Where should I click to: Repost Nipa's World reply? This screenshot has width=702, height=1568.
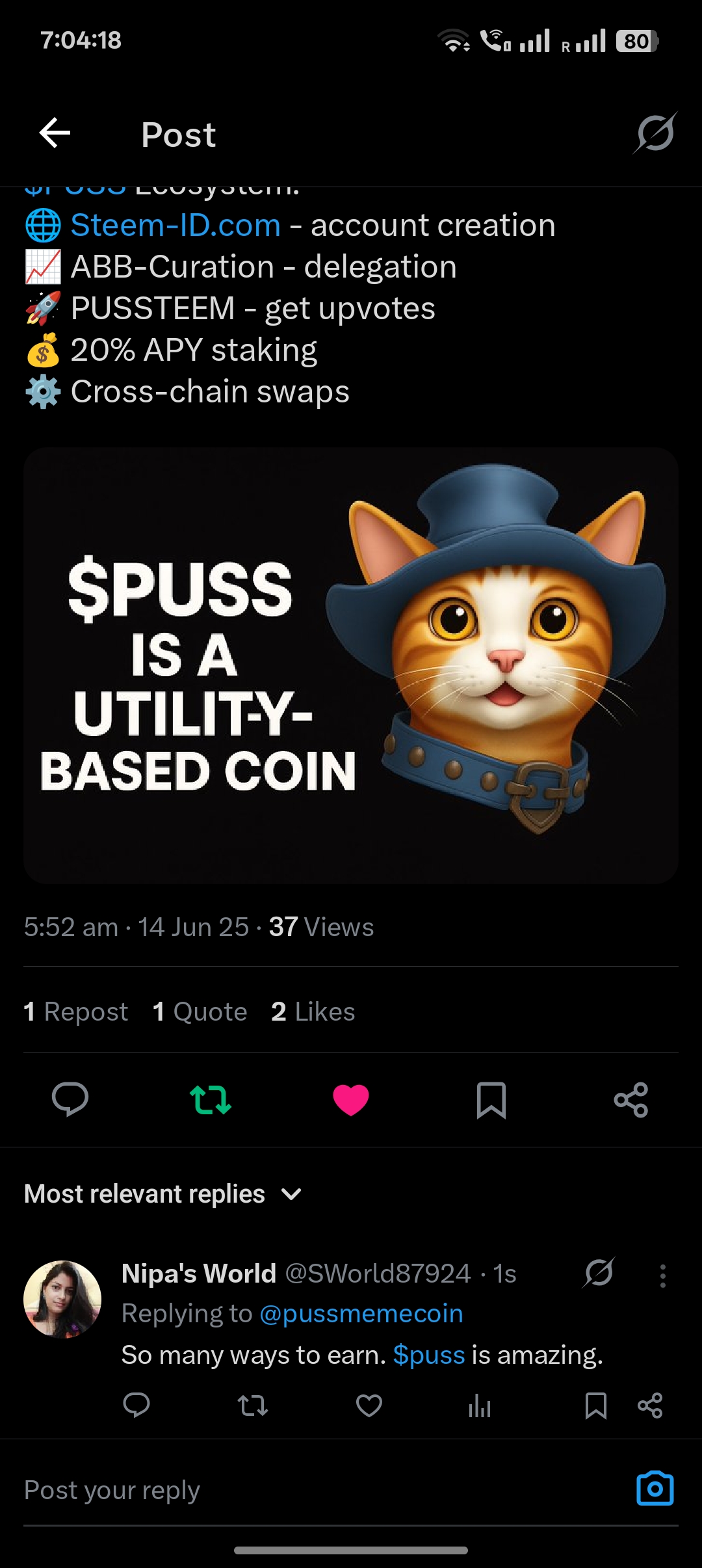click(x=253, y=1405)
